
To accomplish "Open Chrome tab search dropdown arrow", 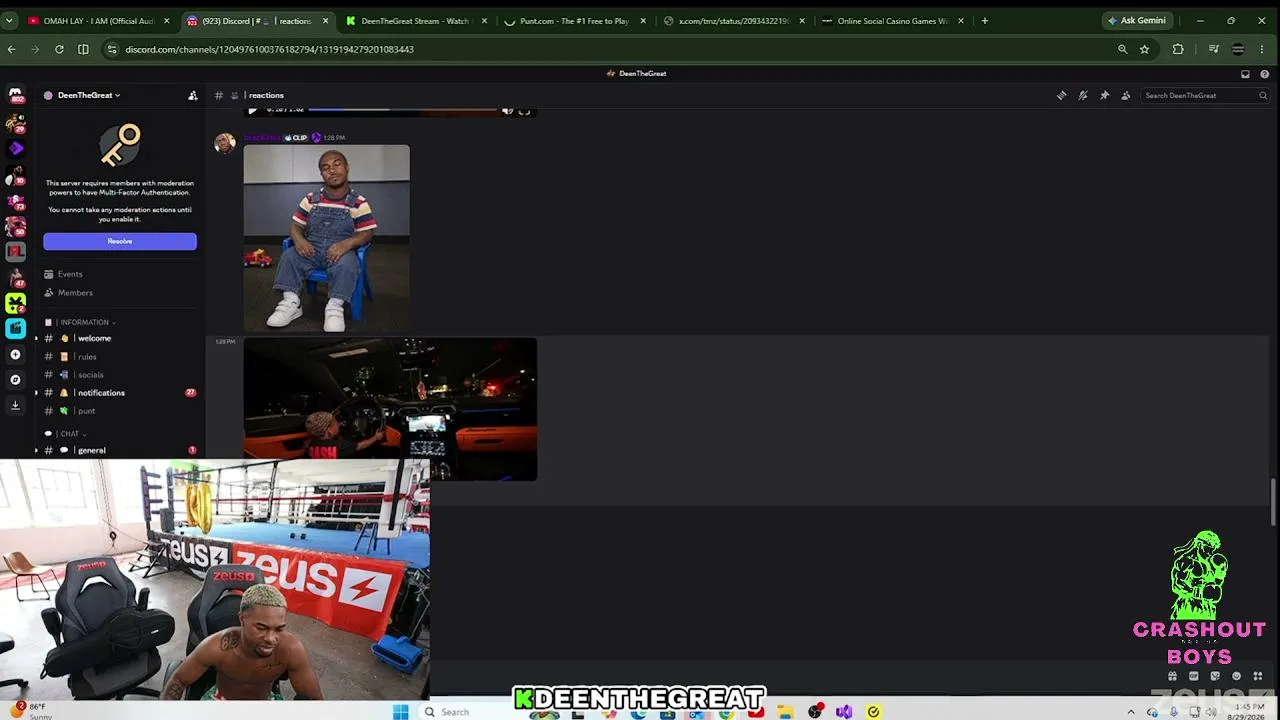I will (11, 21).
